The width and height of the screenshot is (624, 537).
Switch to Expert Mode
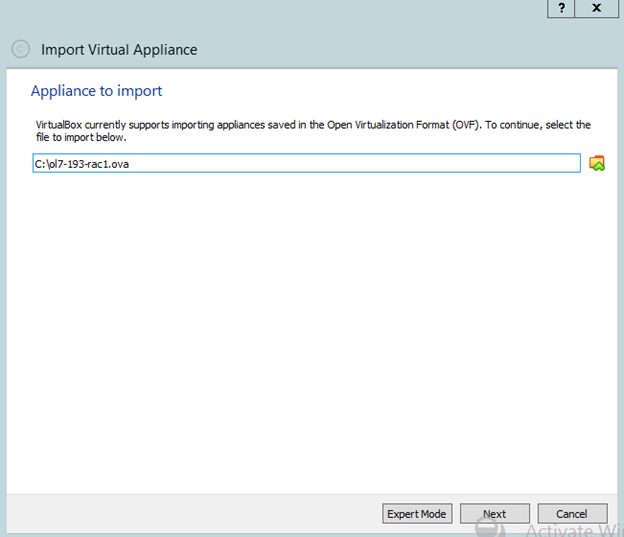417,514
